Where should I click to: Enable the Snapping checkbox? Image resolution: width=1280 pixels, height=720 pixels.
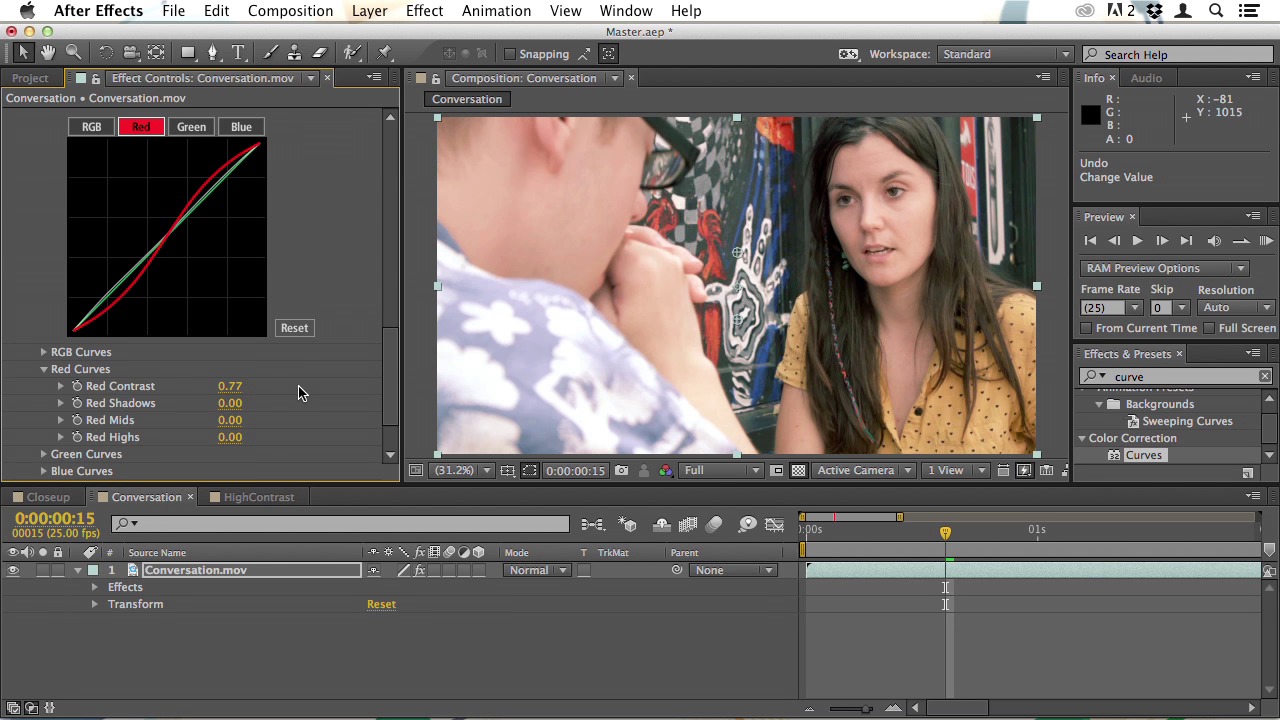tap(510, 54)
